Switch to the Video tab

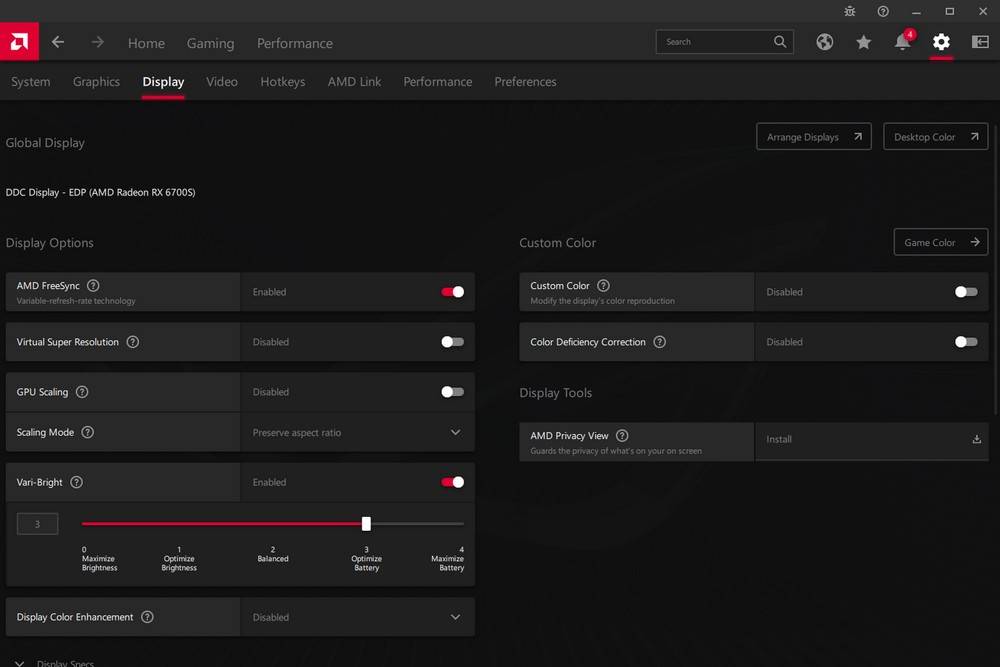[x=222, y=82]
